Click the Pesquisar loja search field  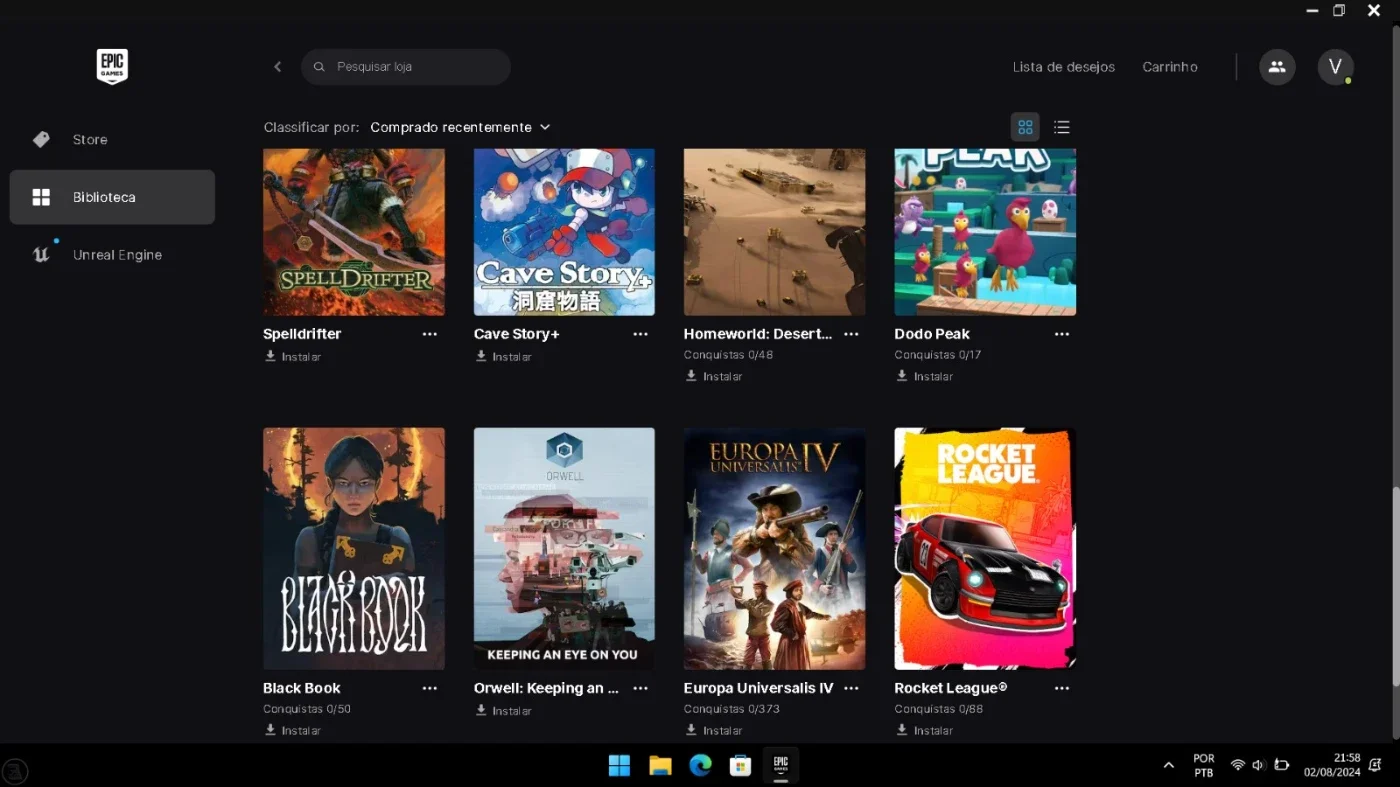pos(406,67)
